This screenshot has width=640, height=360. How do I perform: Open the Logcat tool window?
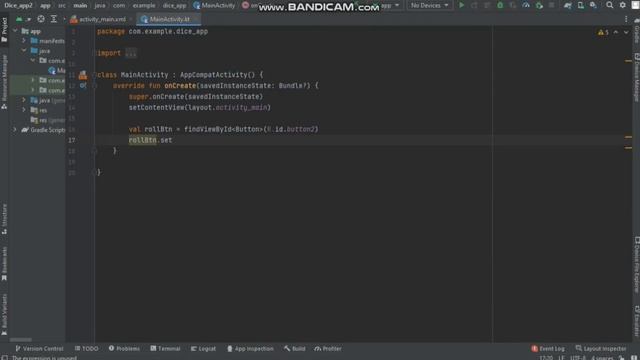click(203, 349)
